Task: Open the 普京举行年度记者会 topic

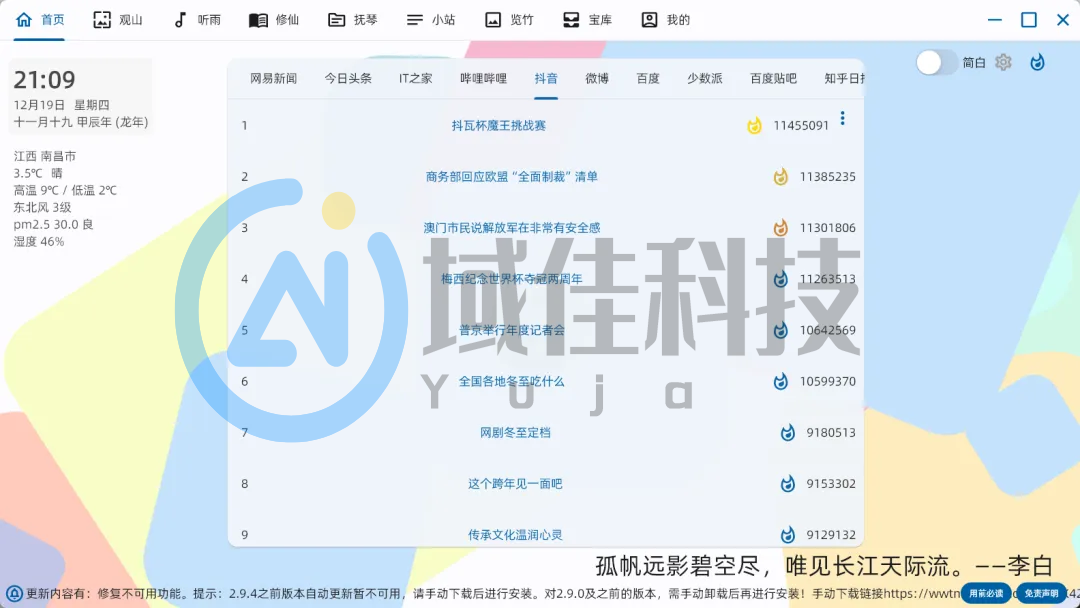Action: (x=512, y=330)
